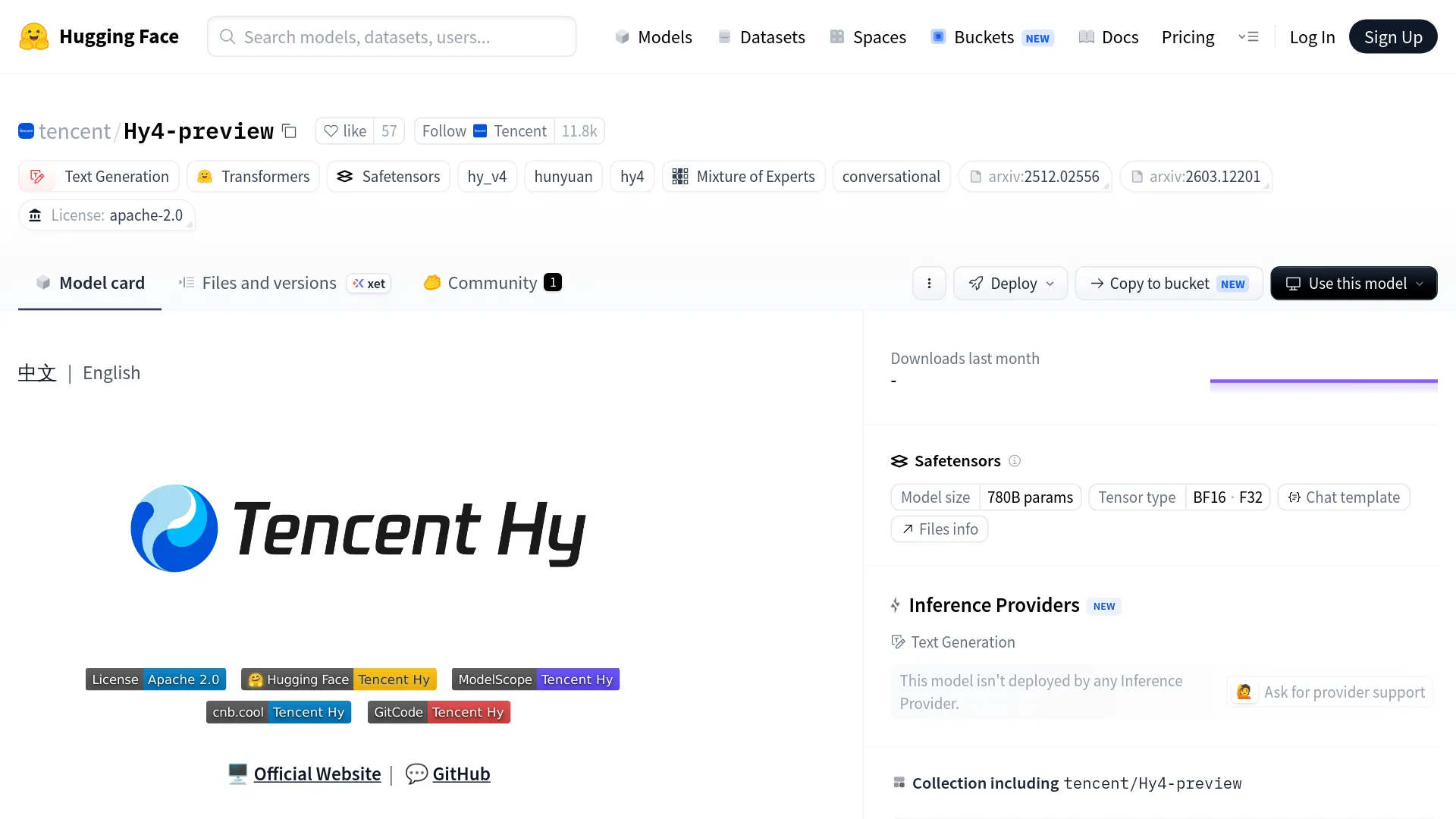Click the License Apache 2.0 badge
The width and height of the screenshot is (1456, 819).
click(155, 679)
